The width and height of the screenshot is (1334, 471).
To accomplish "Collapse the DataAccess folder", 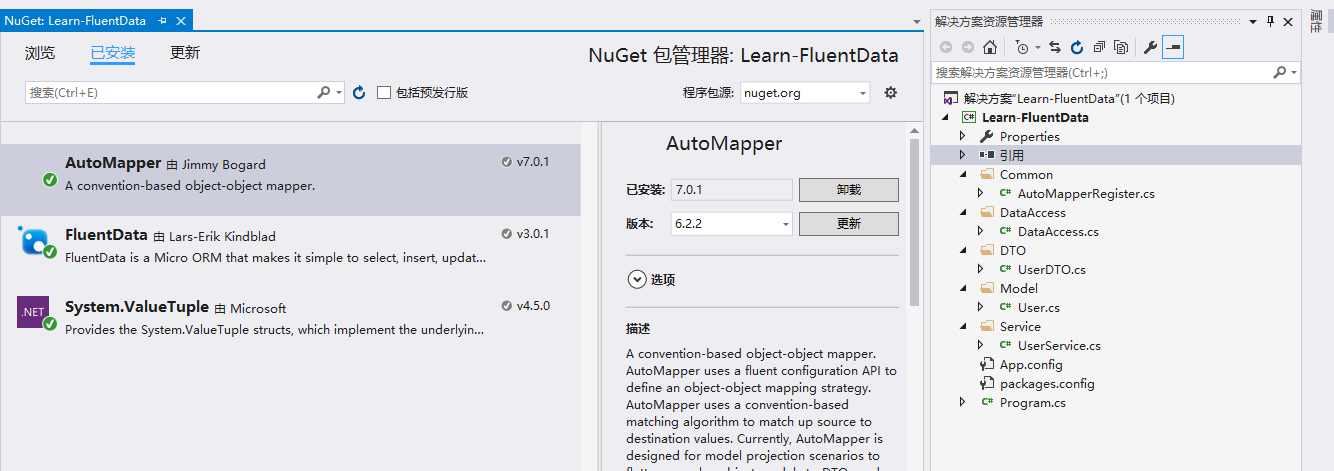I will tap(963, 212).
